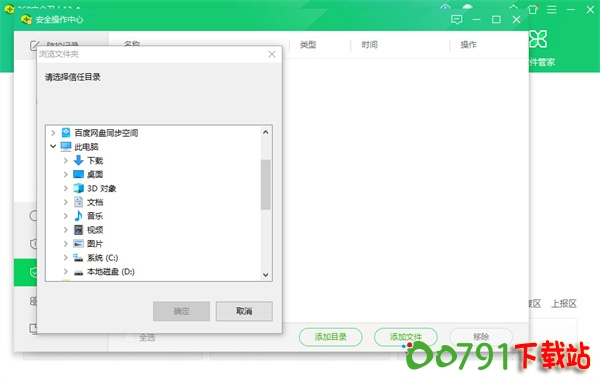Click the 取消 button in folder dialog
600x380 pixels.
244,311
